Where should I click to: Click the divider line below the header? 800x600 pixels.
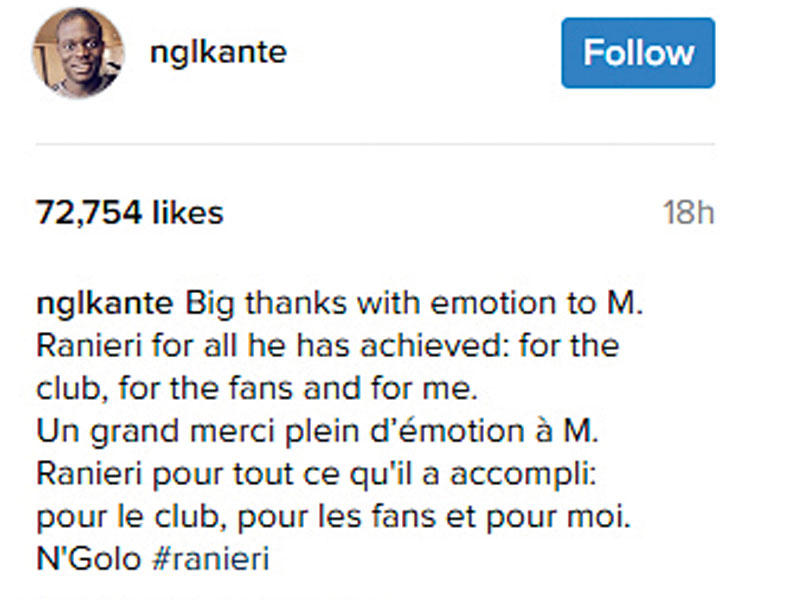pos(375,145)
